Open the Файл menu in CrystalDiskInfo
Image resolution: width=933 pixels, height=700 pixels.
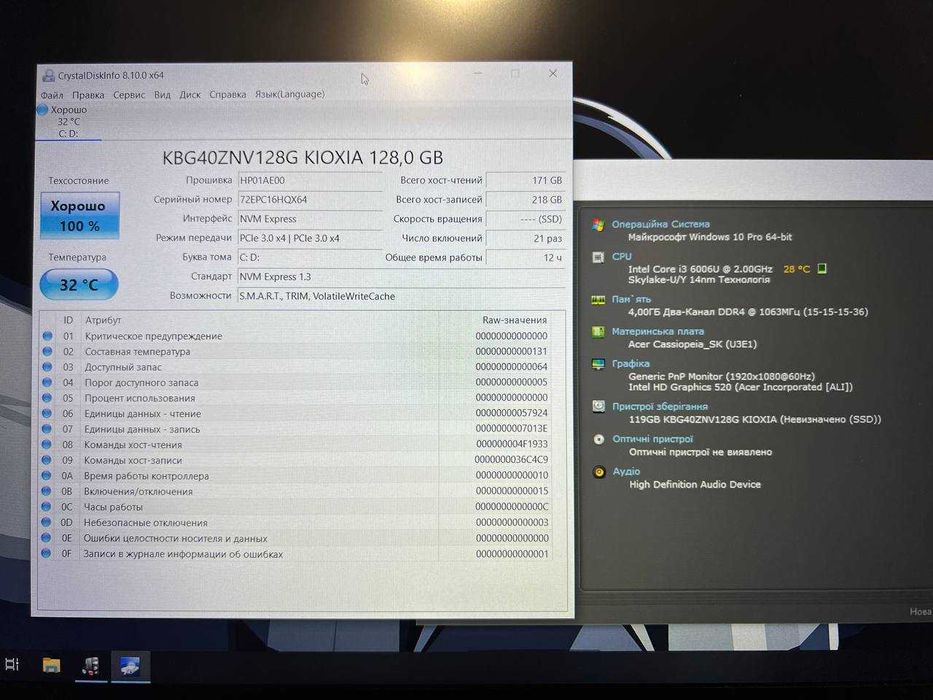pos(52,95)
